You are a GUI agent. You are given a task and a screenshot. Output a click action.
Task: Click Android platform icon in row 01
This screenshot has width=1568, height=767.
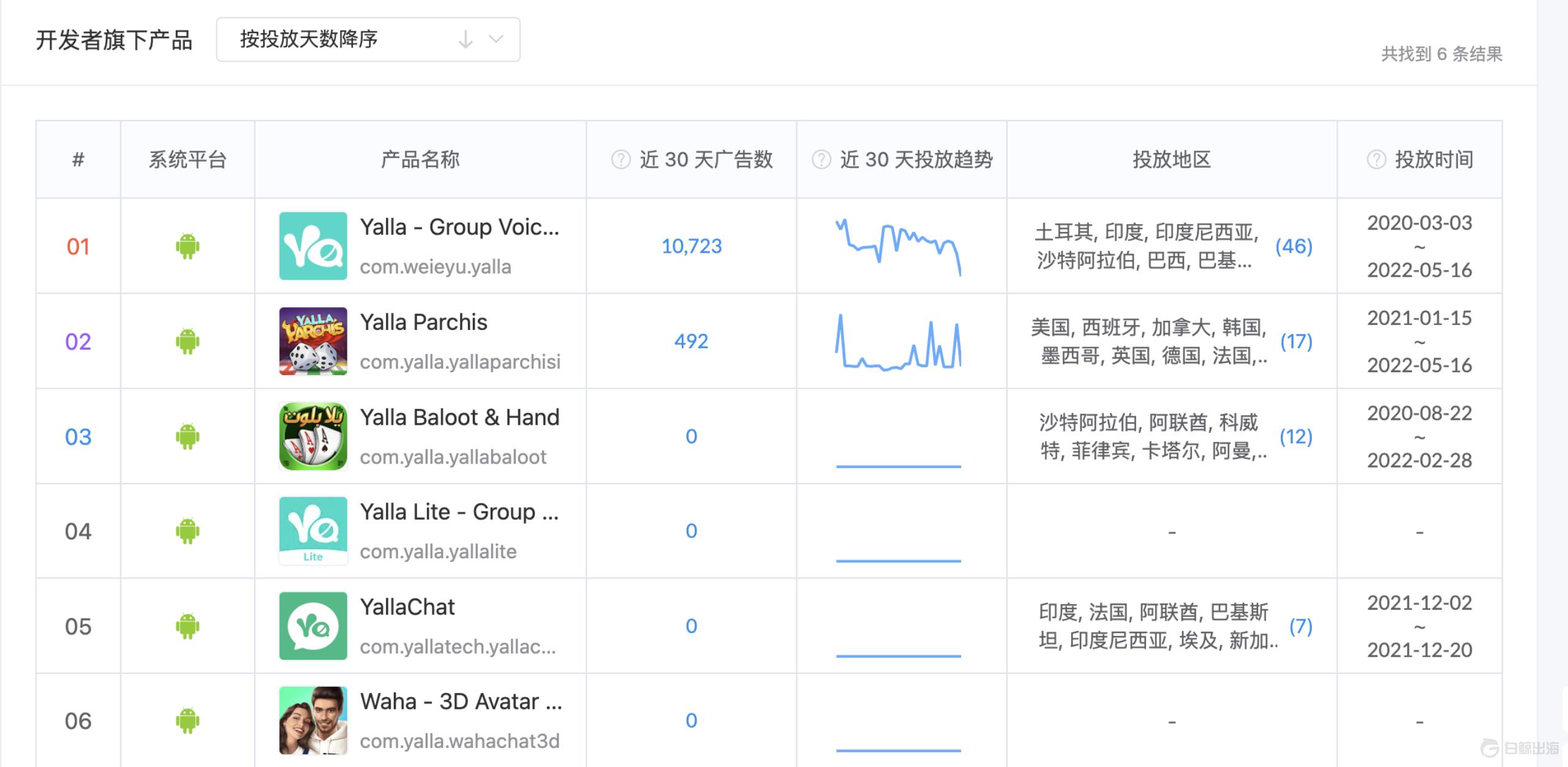[x=187, y=246]
